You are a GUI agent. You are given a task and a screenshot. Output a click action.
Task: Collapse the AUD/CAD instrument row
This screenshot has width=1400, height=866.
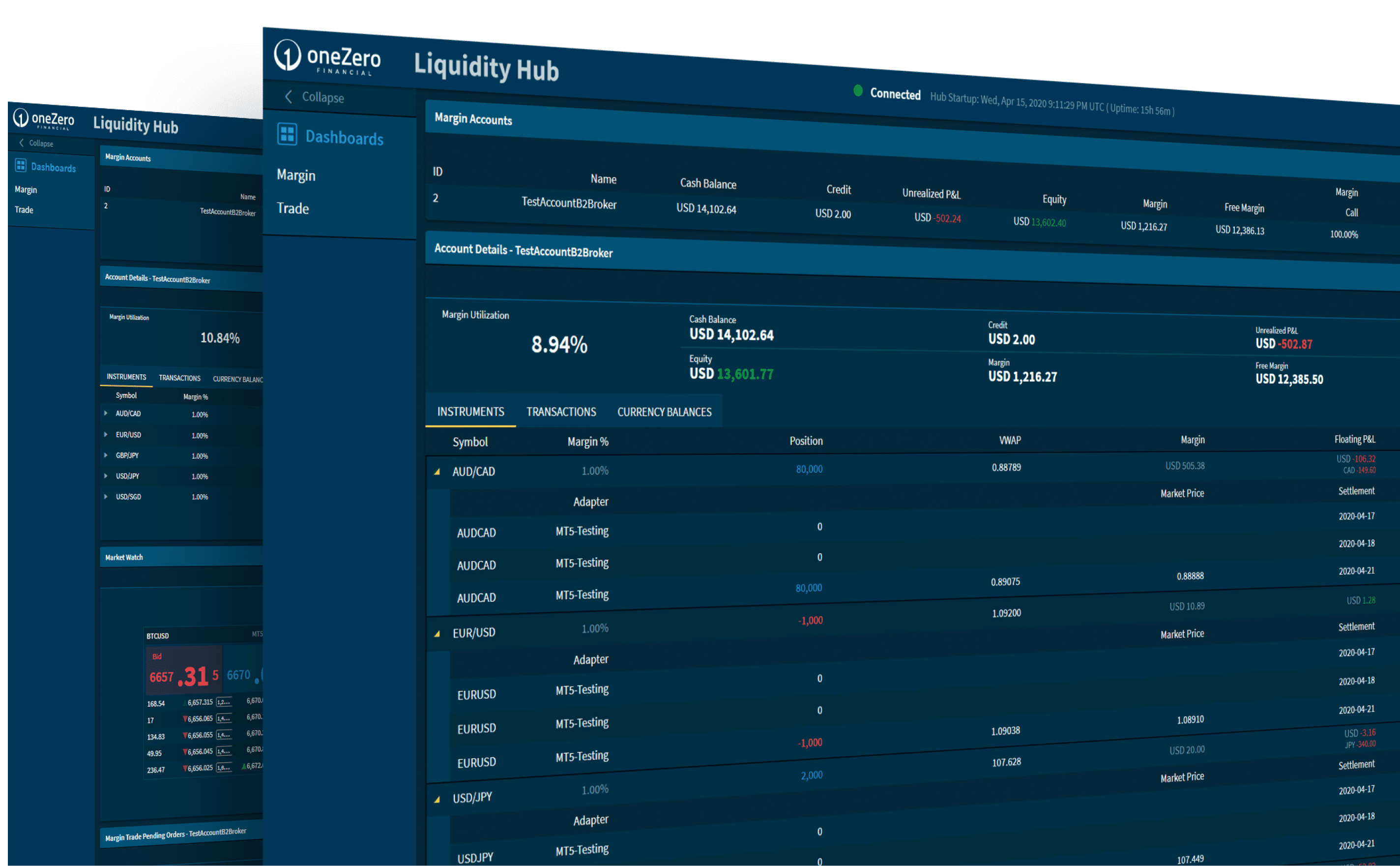(437, 472)
